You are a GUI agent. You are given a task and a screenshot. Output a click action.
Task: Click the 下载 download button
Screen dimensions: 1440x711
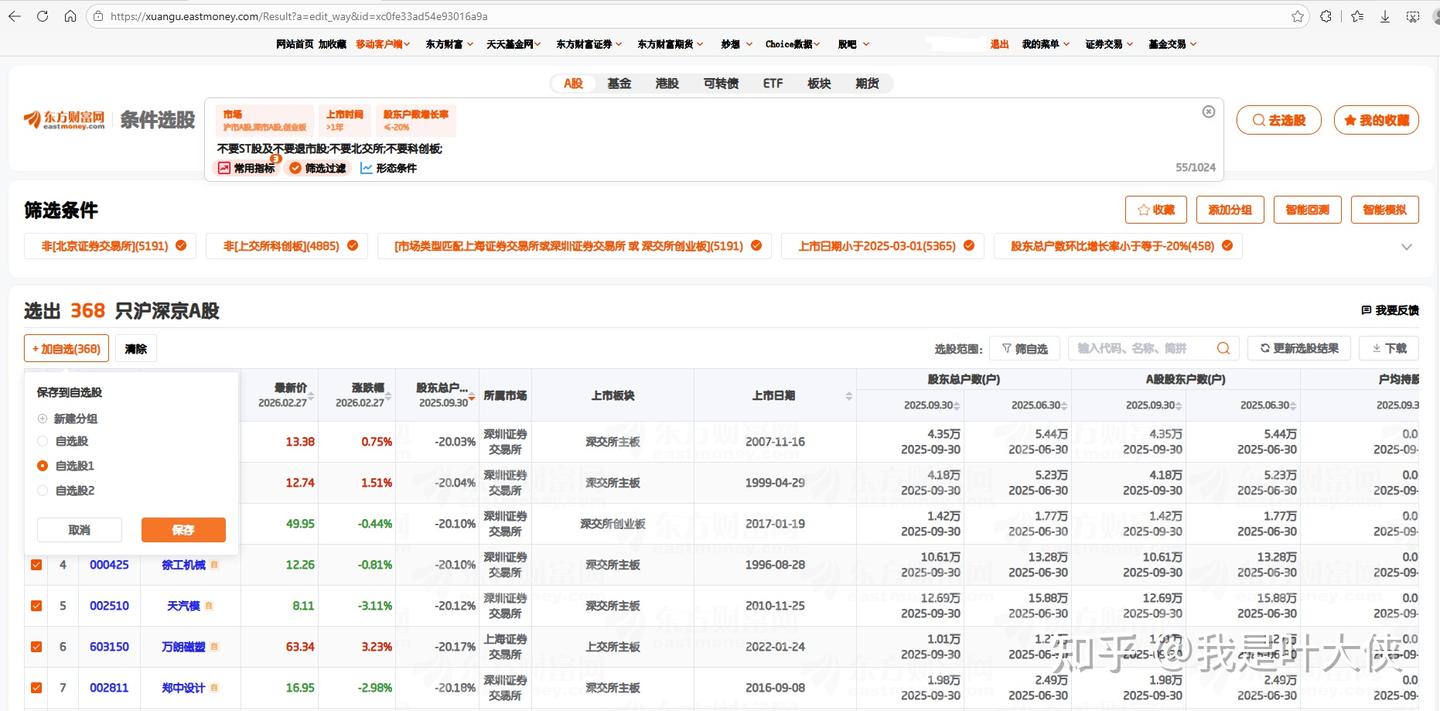[1389, 348]
